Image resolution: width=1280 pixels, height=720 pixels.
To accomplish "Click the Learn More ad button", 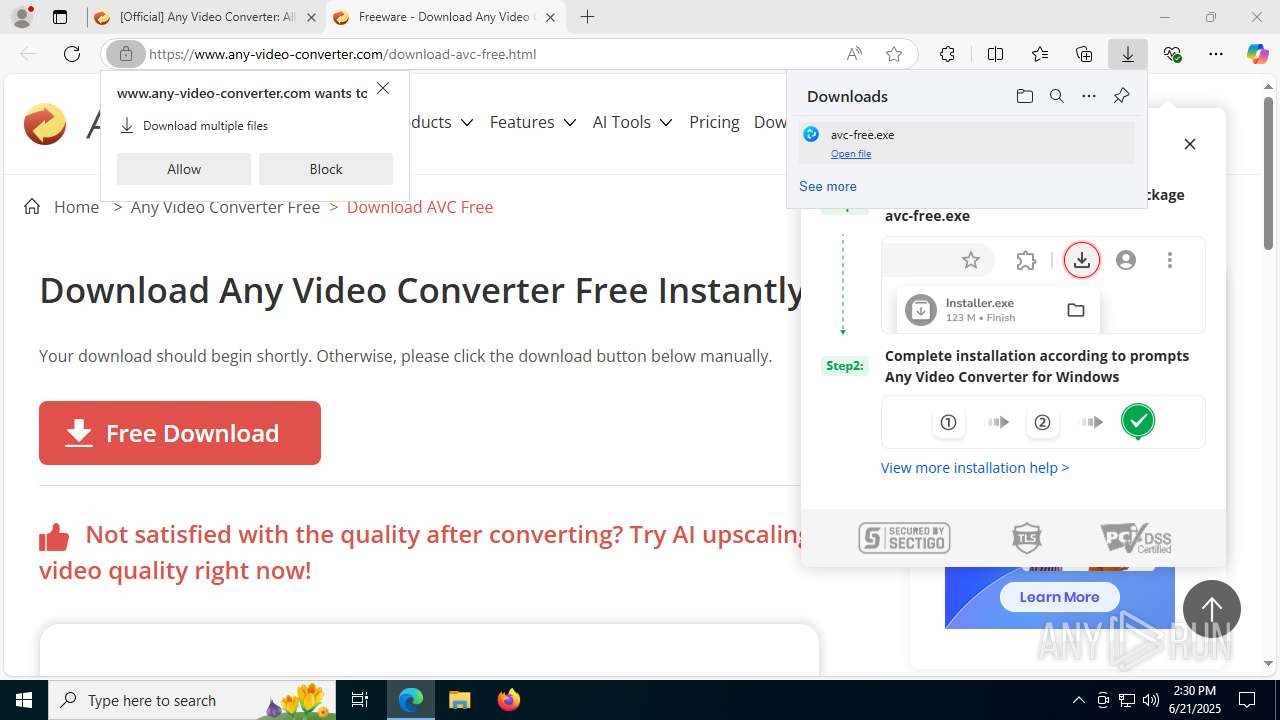I will [x=1059, y=597].
